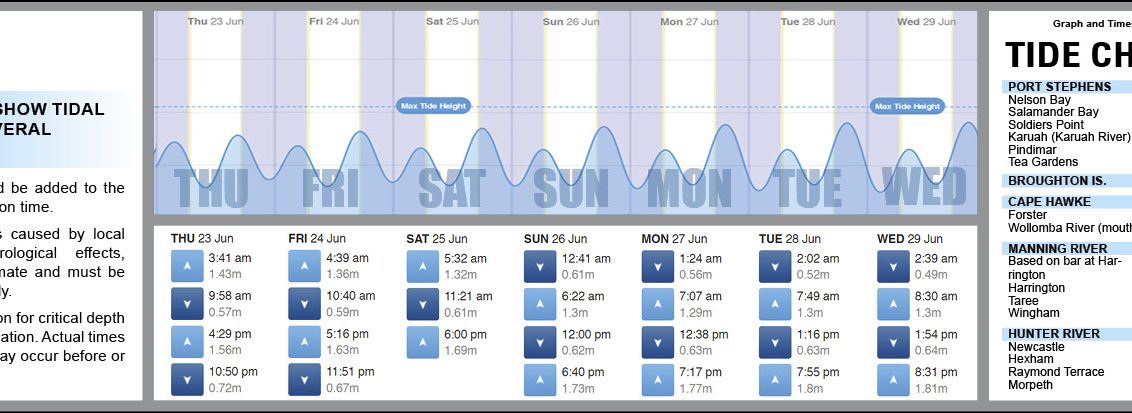Click the Wednesday 1:54 pm low tide icon
Viewport: 1132px width, 413px height.
[893, 342]
